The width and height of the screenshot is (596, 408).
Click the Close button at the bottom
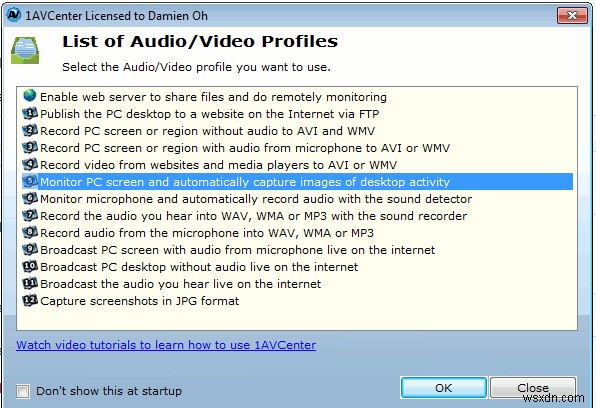coord(533,388)
